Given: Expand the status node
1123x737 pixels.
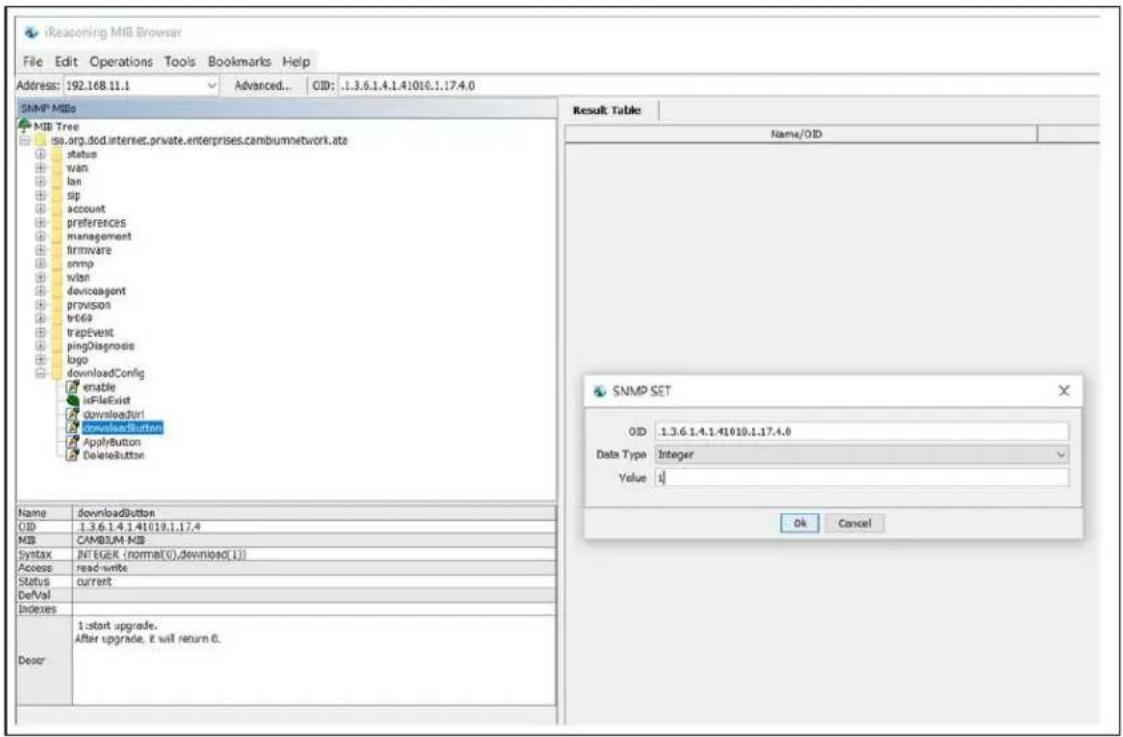Looking at the screenshot, I should coord(41,154).
